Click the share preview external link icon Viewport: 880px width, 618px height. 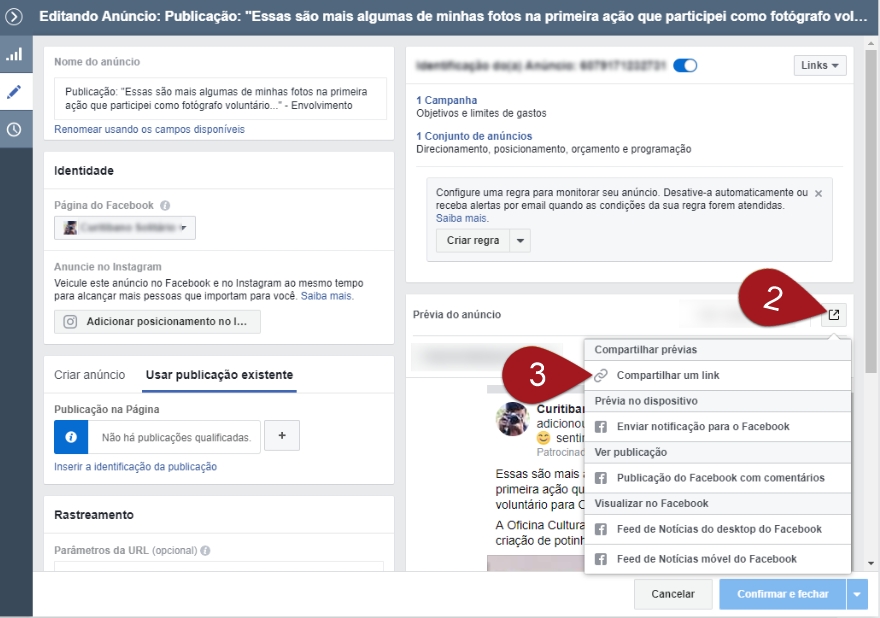point(834,315)
